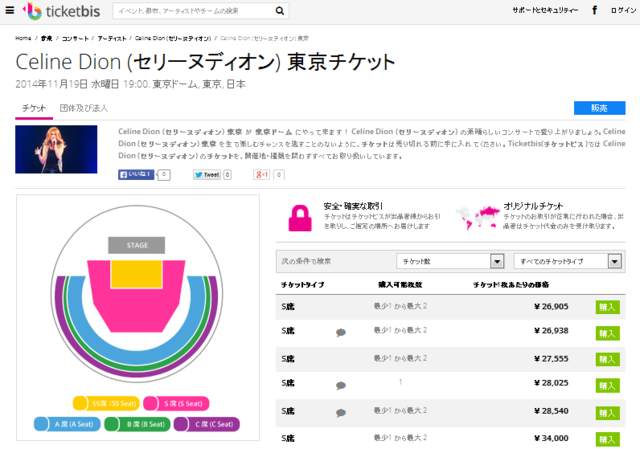Buy the ¥28,540 S seat ticket
Viewport: 640px width, 449px height.
pos(608,413)
